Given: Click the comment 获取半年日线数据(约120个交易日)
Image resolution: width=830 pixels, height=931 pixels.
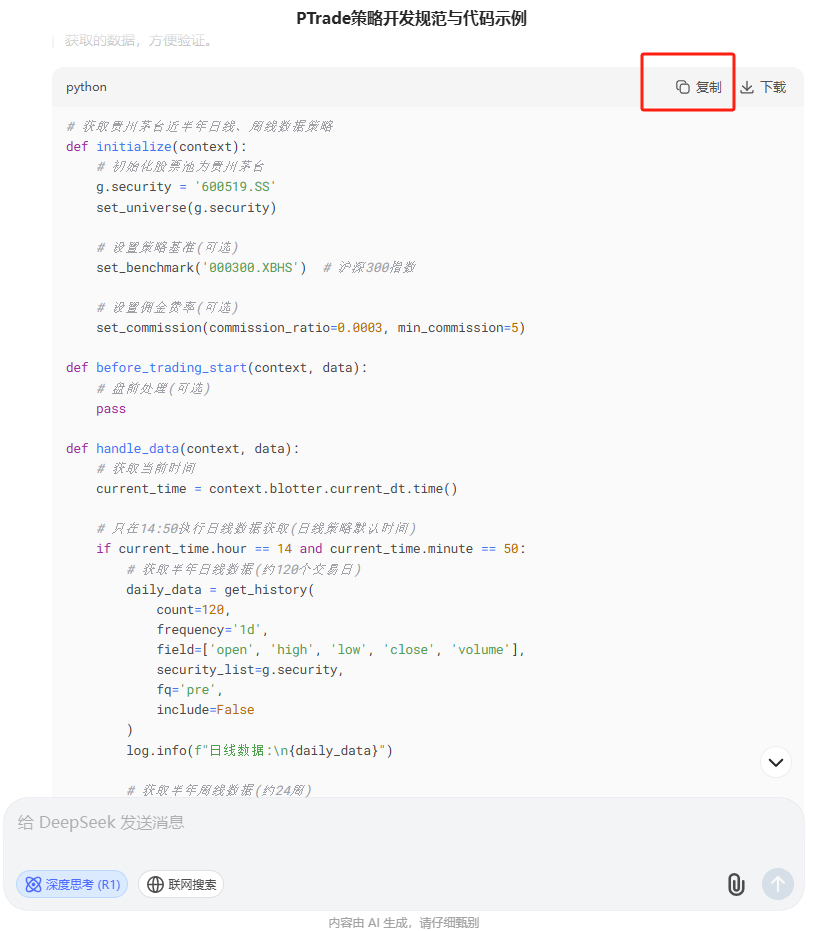Looking at the screenshot, I should click(x=244, y=570).
